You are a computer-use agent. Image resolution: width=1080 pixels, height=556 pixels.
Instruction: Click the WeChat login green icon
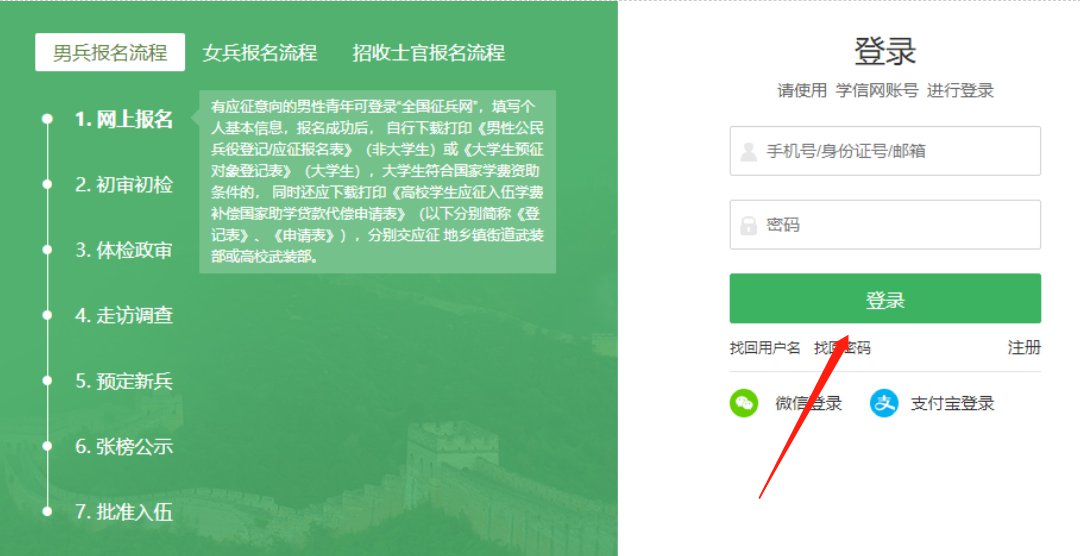[x=744, y=403]
